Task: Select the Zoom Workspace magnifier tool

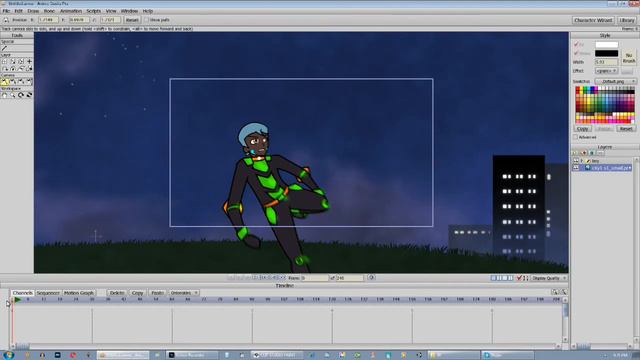Action: (13, 95)
